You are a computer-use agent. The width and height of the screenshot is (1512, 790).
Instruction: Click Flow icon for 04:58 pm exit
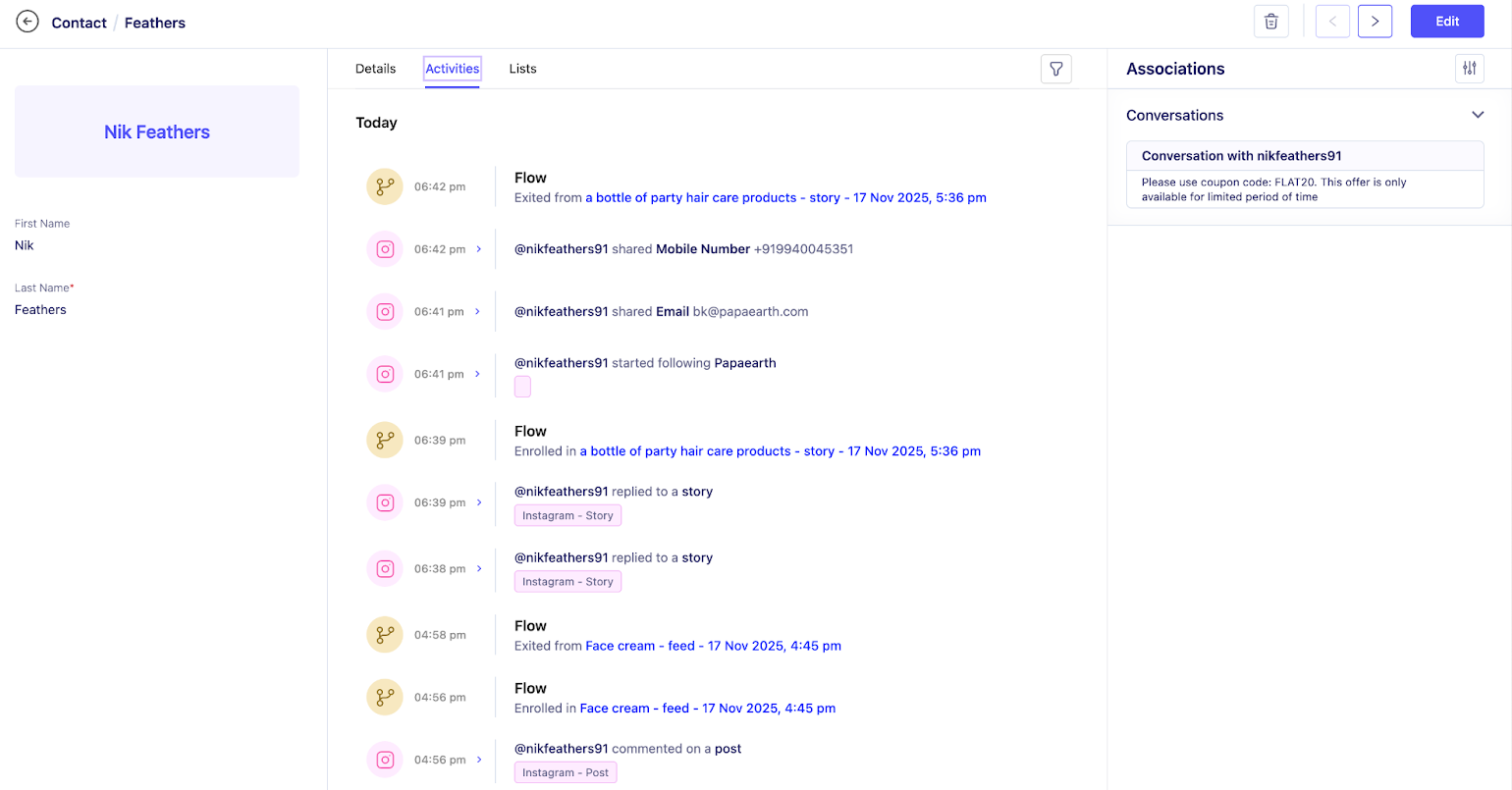(385, 635)
